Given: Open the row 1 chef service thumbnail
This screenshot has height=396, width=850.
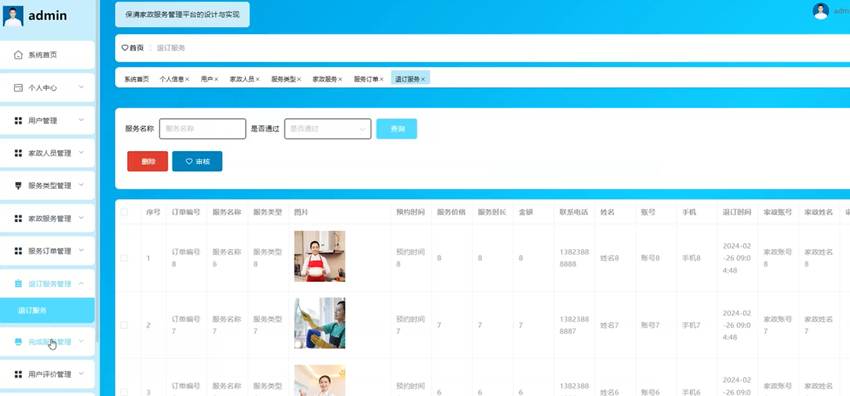Looking at the screenshot, I should tap(320, 256).
